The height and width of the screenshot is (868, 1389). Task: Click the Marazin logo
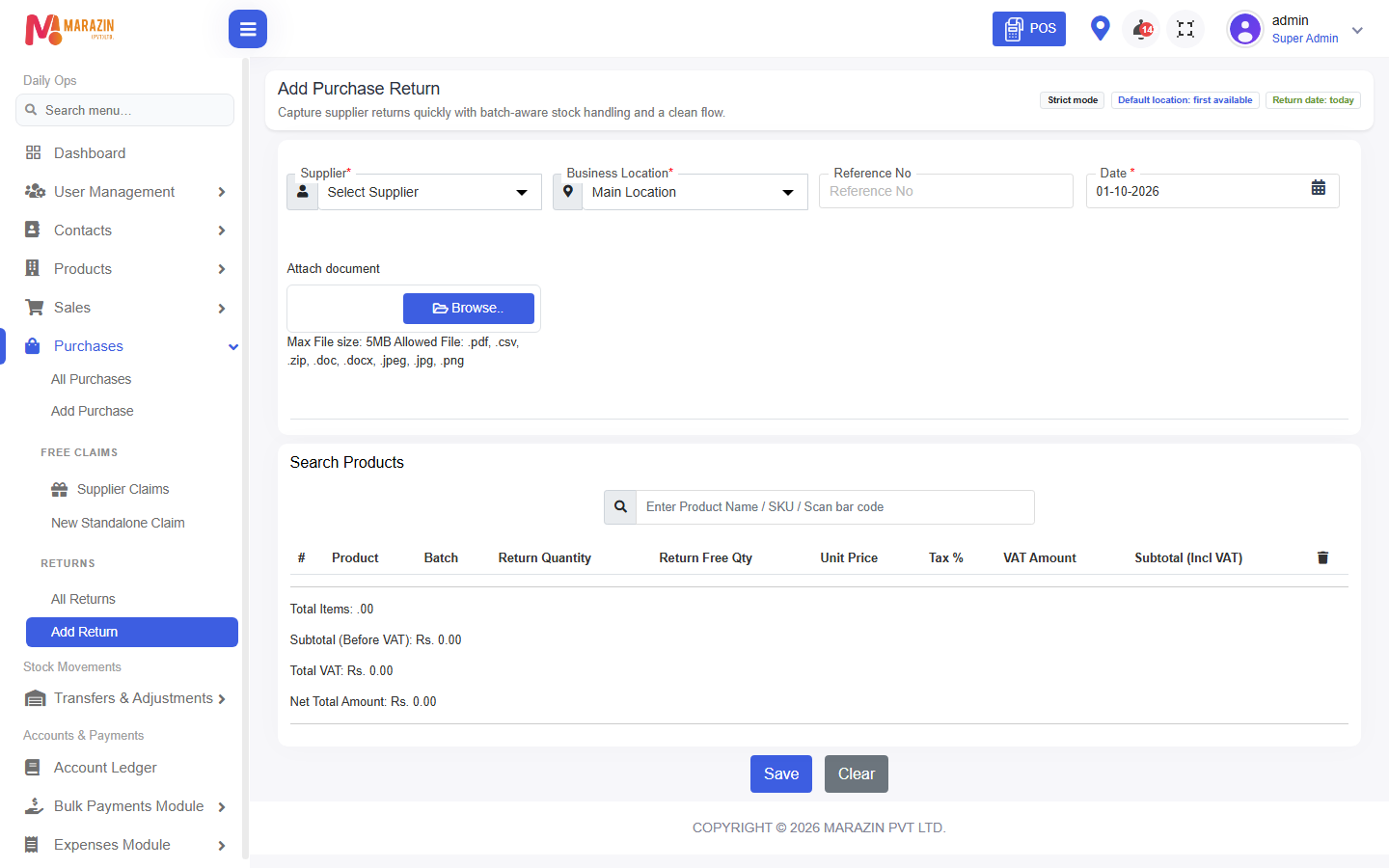coord(69,29)
